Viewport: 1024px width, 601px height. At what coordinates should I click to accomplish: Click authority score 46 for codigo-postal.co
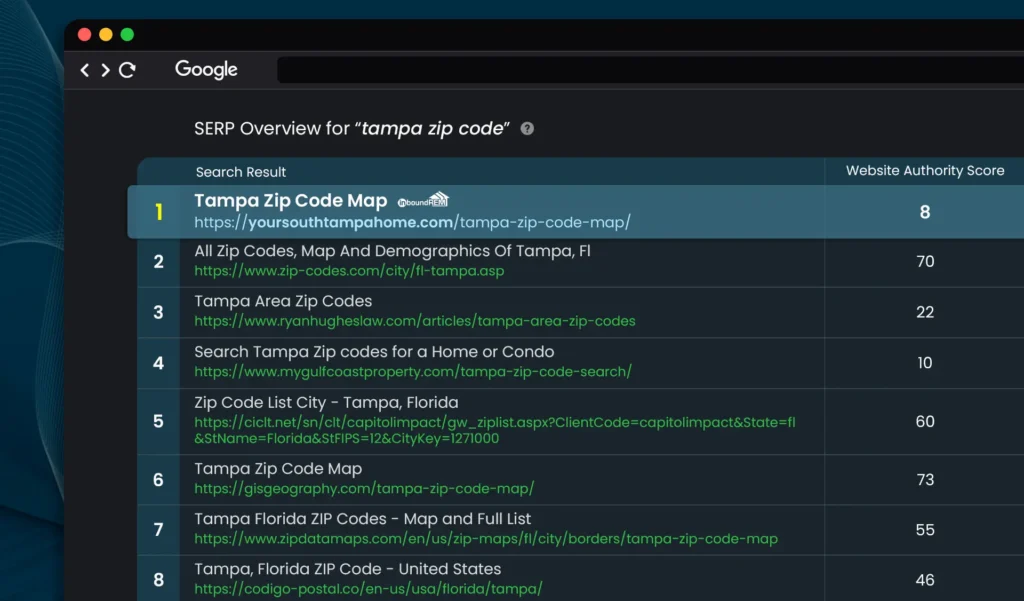(x=925, y=580)
